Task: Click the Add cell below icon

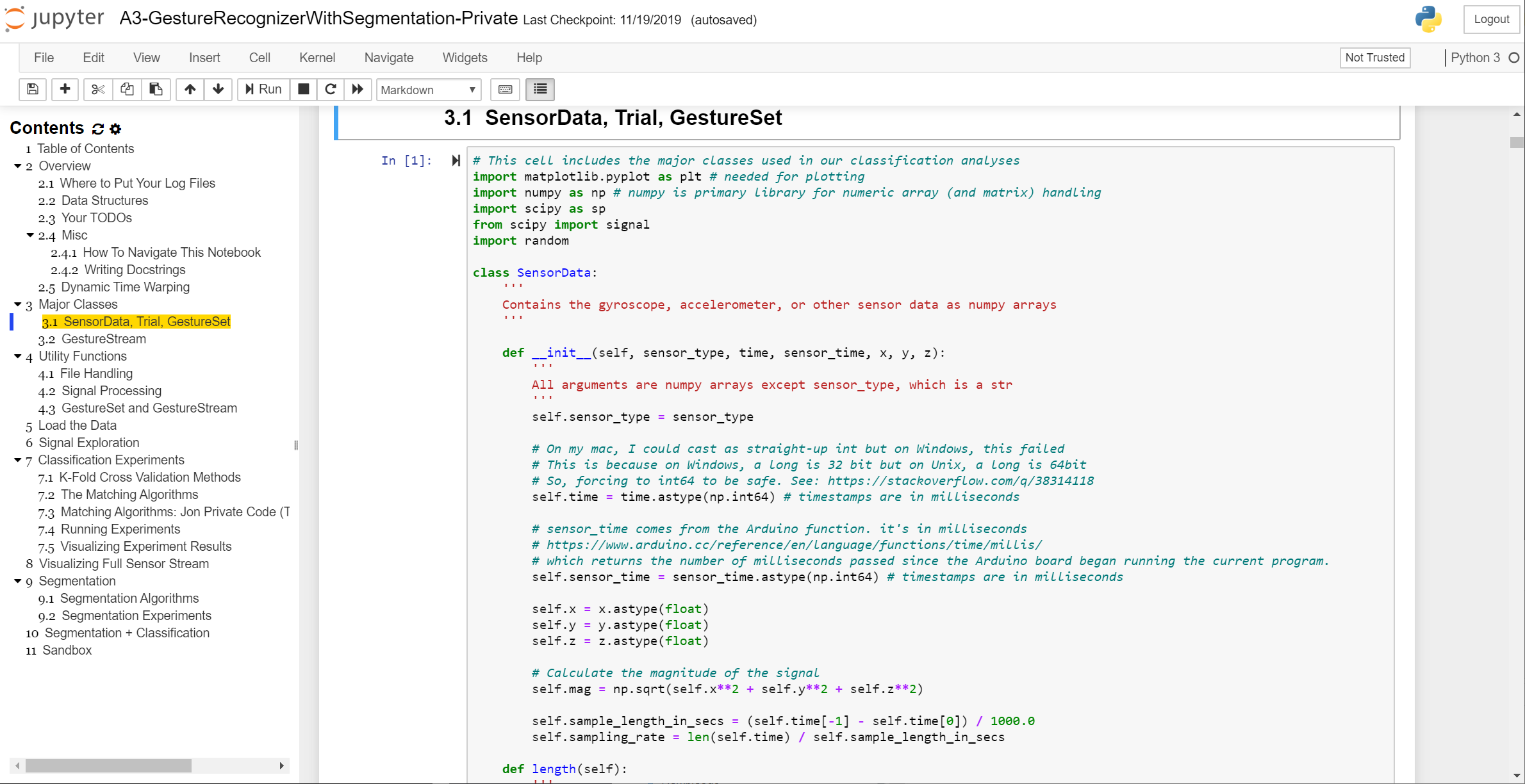Action: (63, 89)
